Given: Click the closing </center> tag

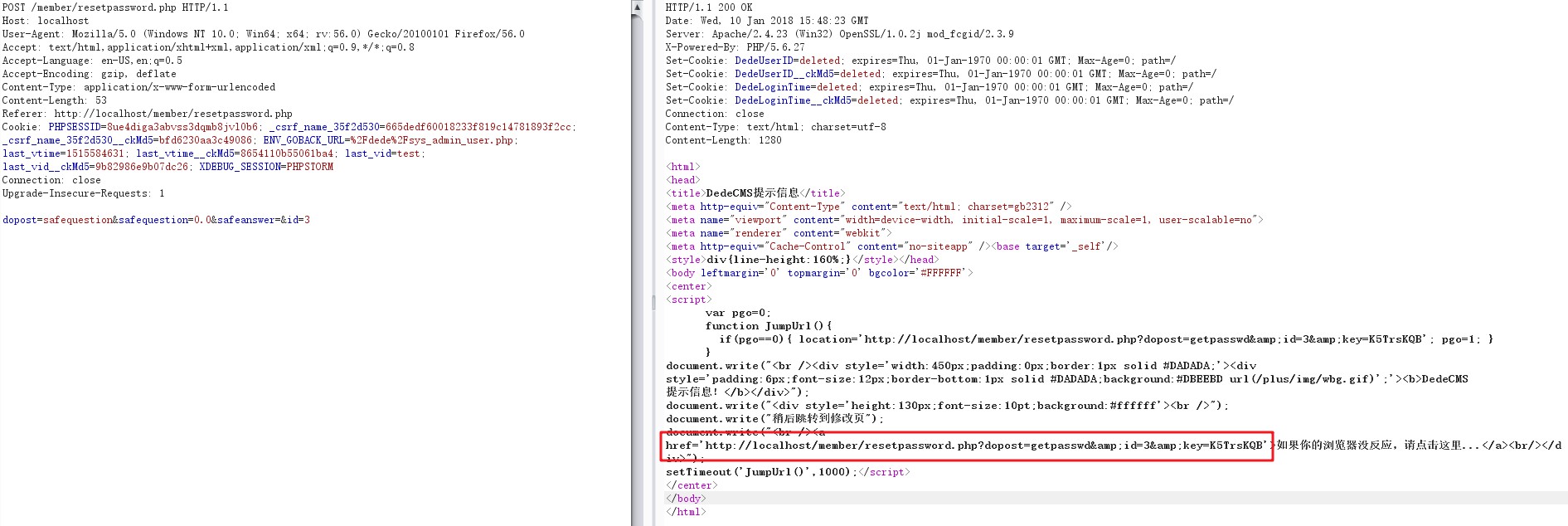Looking at the screenshot, I should click(x=692, y=485).
